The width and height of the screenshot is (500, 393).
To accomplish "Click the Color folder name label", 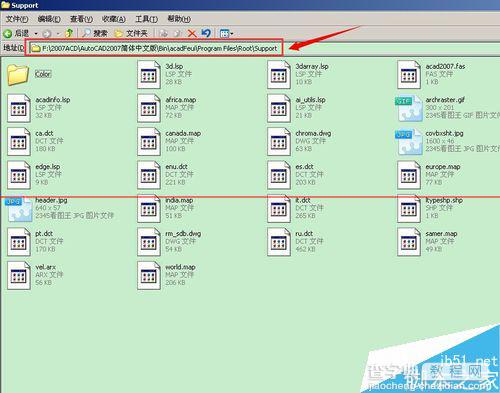I will [43, 74].
